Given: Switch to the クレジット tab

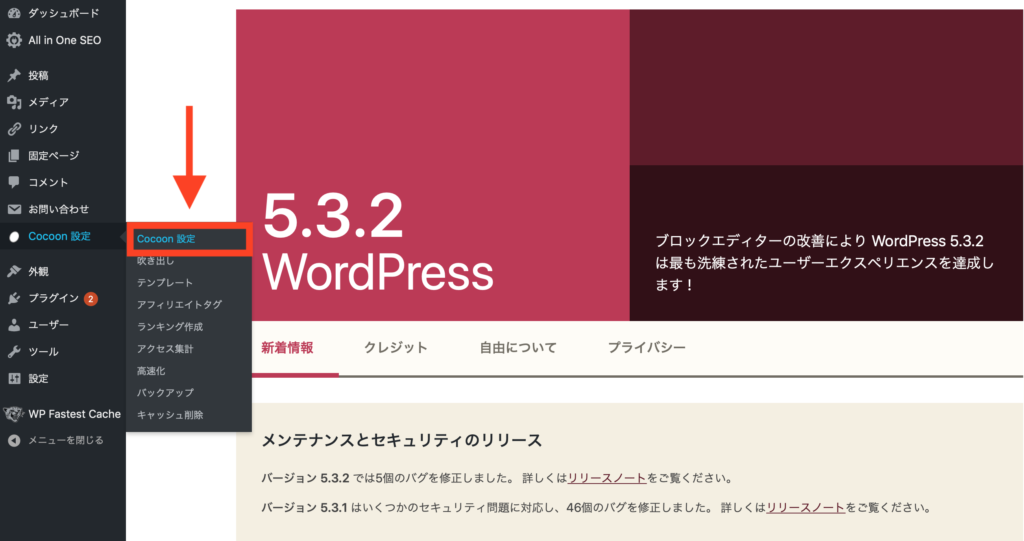Looking at the screenshot, I should (396, 348).
